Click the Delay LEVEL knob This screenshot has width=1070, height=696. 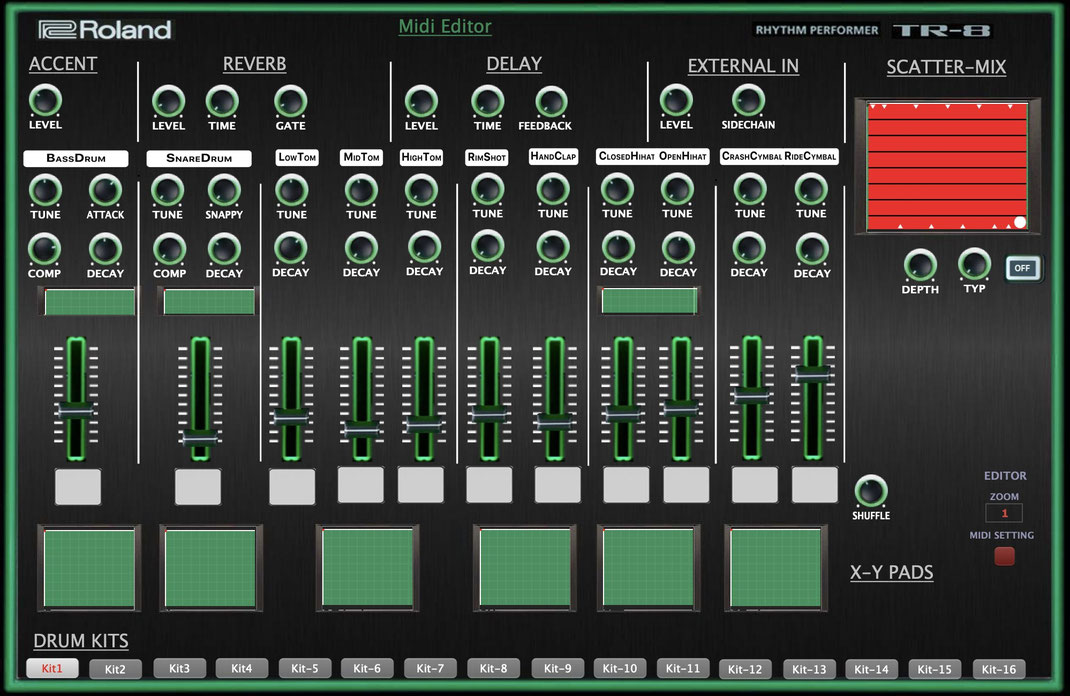coord(421,102)
